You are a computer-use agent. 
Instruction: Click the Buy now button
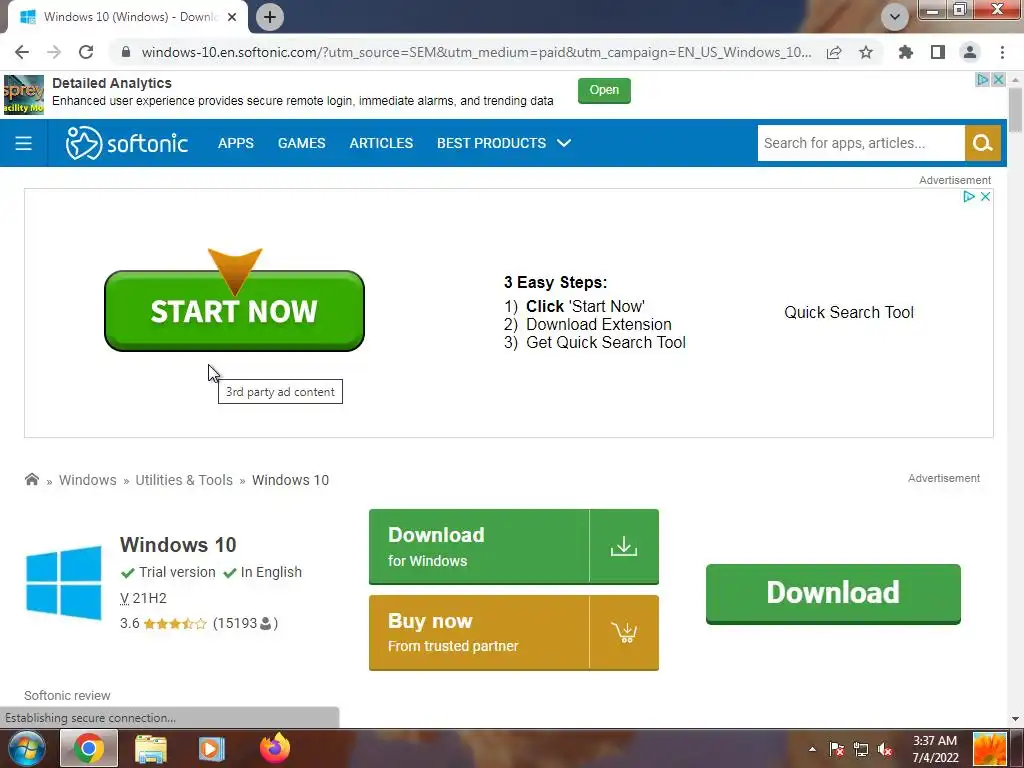513,632
